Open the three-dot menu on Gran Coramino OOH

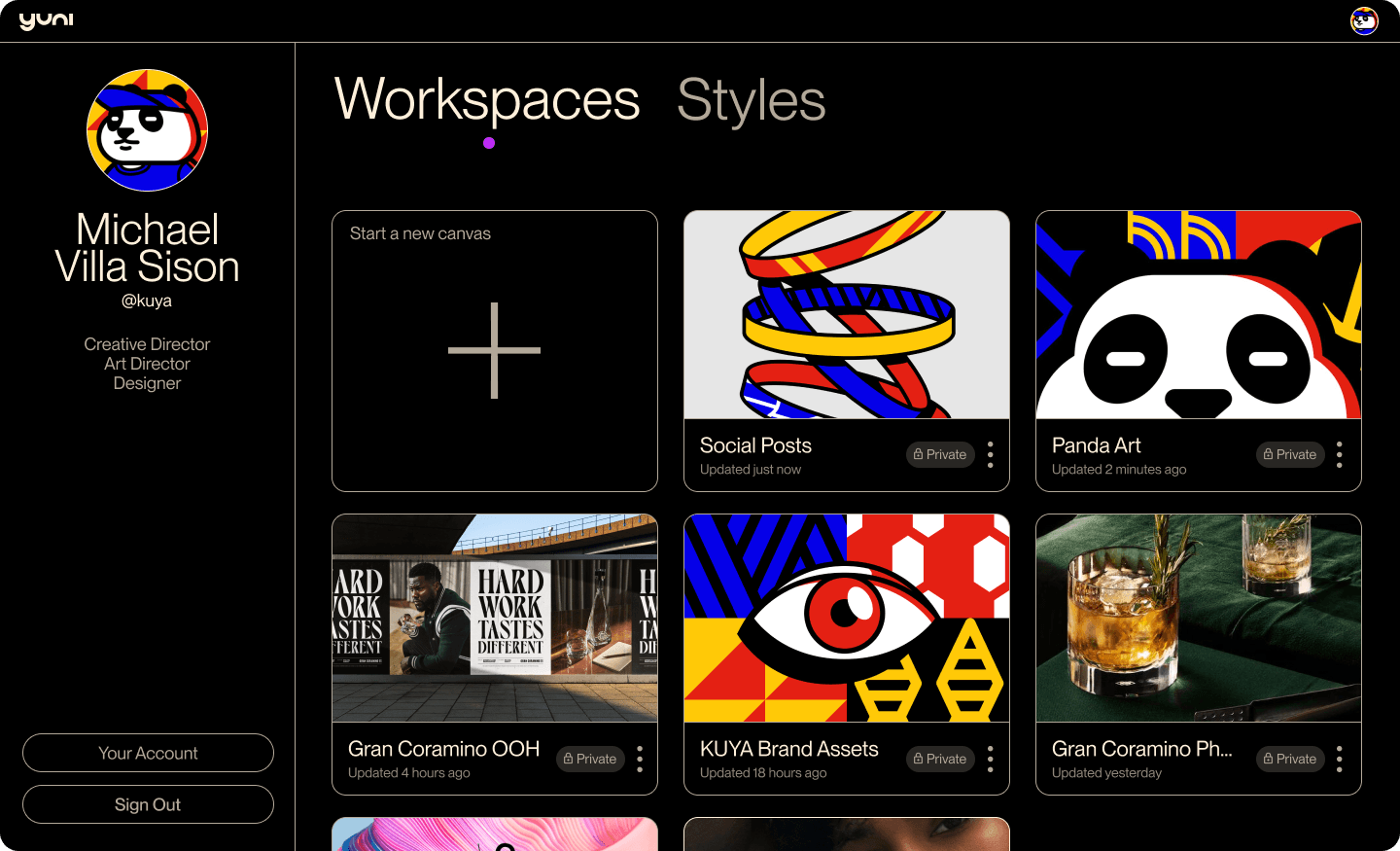pyautogui.click(x=640, y=759)
